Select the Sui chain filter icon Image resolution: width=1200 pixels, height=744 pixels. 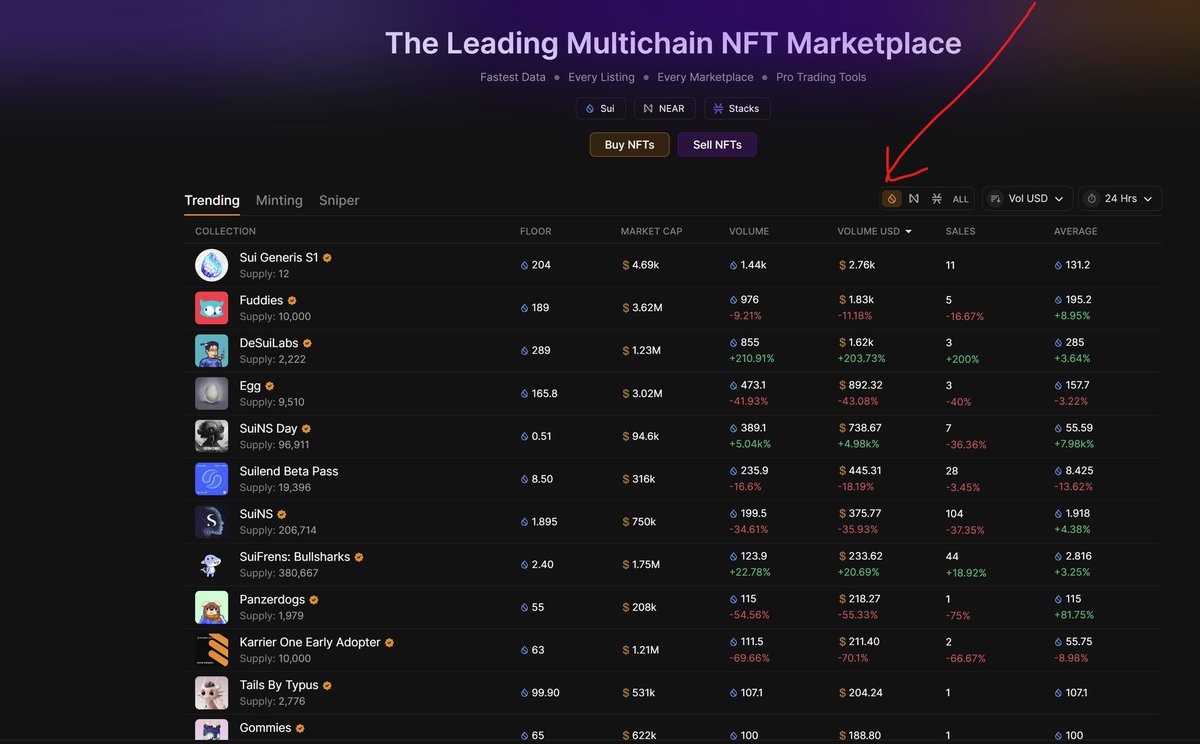click(x=892, y=199)
